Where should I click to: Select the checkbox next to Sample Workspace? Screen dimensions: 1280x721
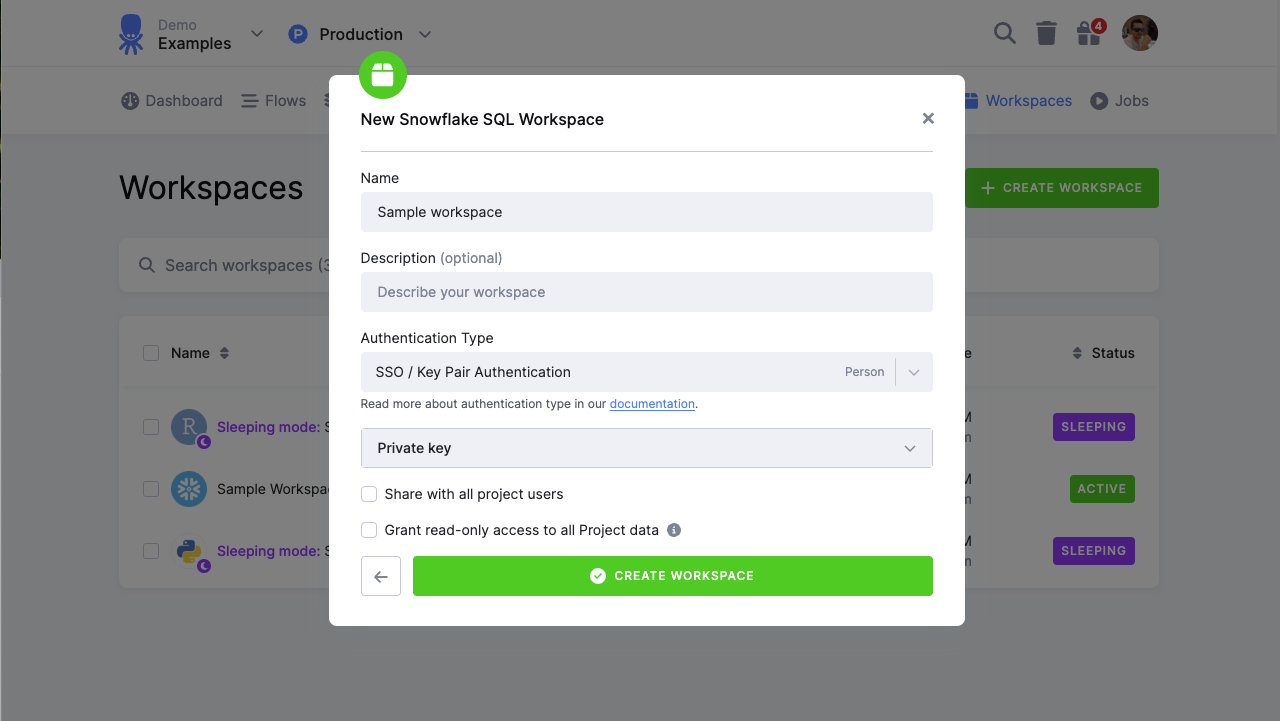coord(150,488)
